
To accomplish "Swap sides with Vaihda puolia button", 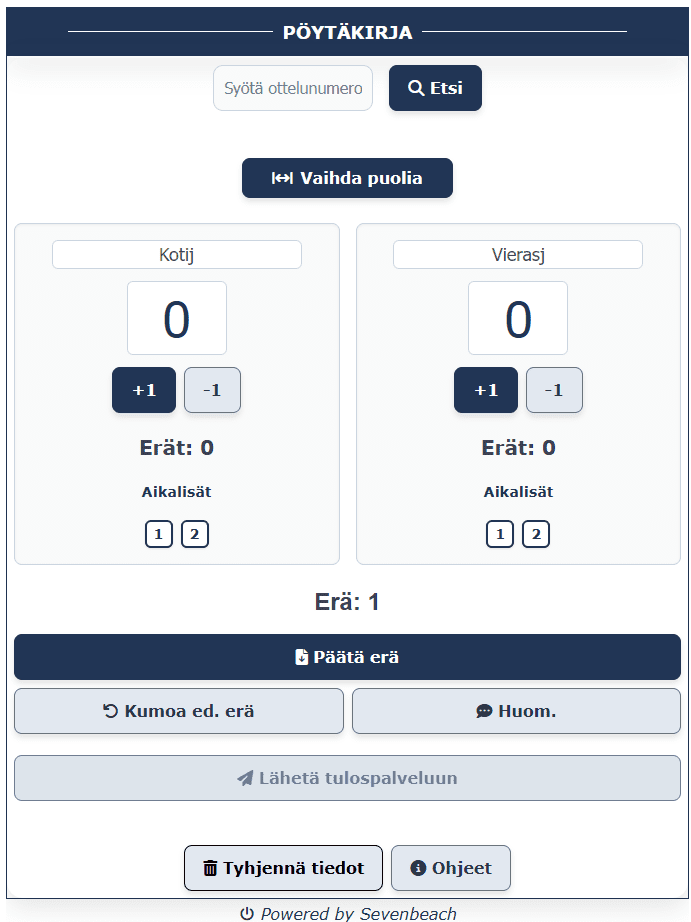I will pyautogui.click(x=348, y=178).
